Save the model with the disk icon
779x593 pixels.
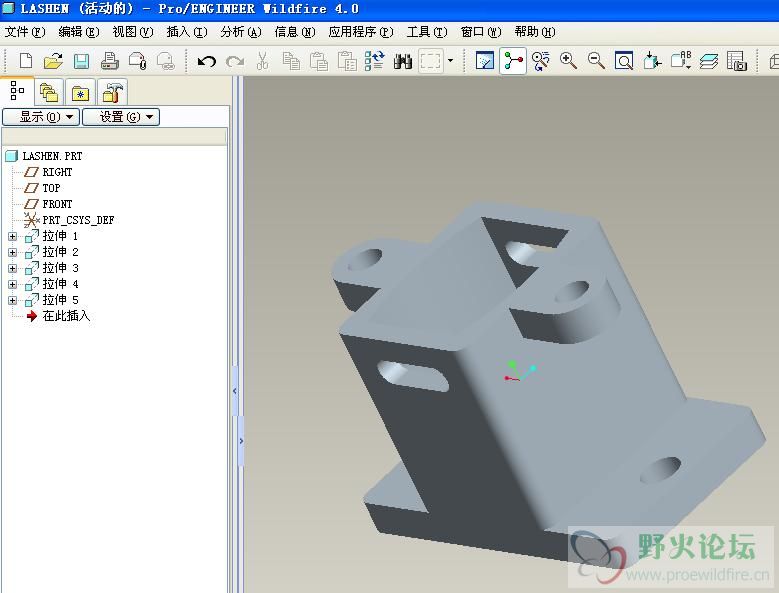(x=81, y=61)
